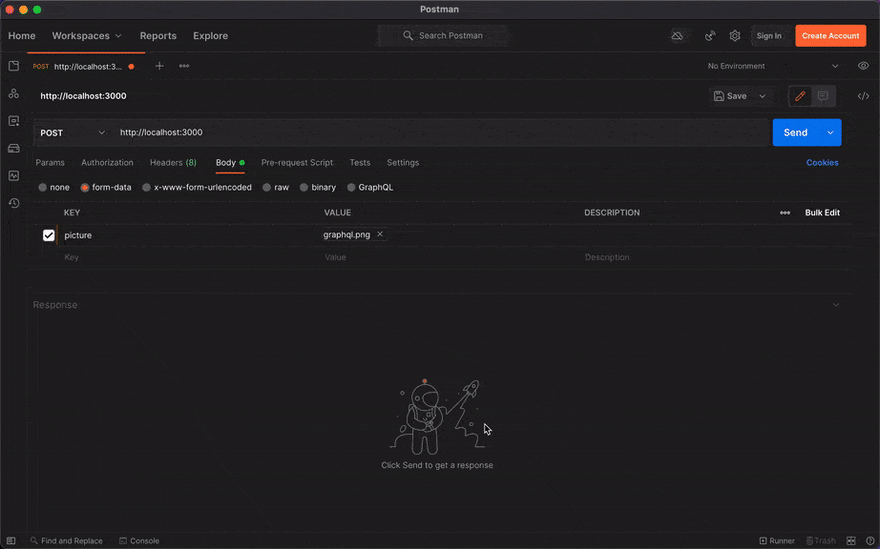Click the search magnifier icon
Viewport: 880px width, 549px height.
coord(408,35)
